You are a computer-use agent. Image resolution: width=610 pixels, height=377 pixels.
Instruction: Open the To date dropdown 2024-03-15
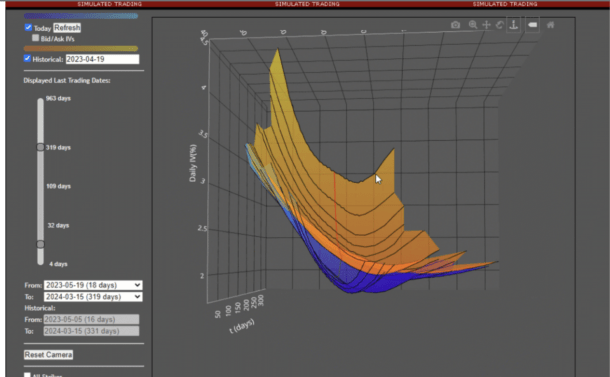tap(93, 296)
